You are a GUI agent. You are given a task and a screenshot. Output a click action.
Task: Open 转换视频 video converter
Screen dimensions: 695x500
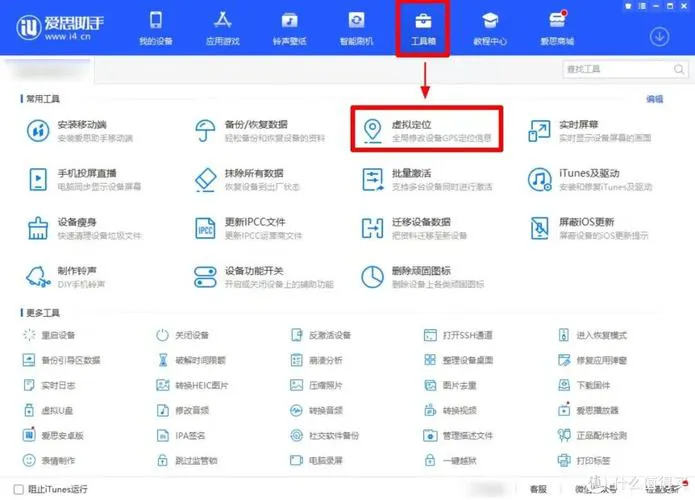tap(450, 410)
